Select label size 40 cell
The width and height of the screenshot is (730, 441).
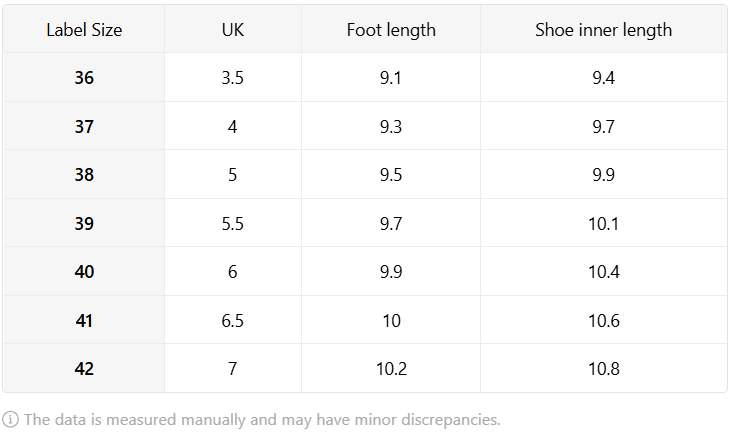[x=84, y=271]
